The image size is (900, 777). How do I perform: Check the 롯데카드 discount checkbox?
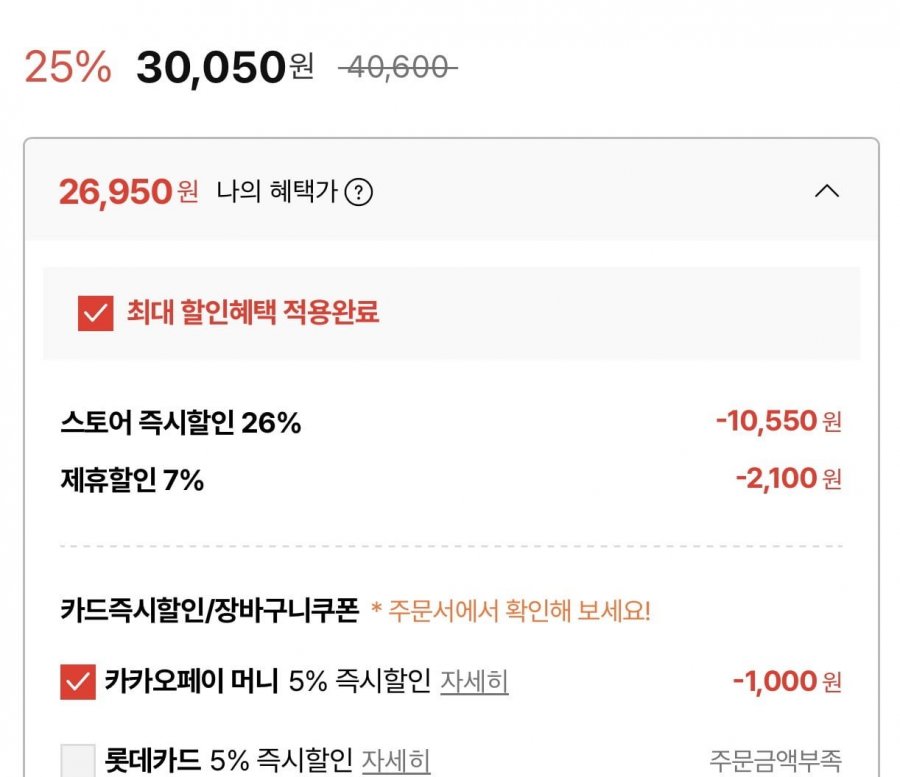[x=78, y=760]
